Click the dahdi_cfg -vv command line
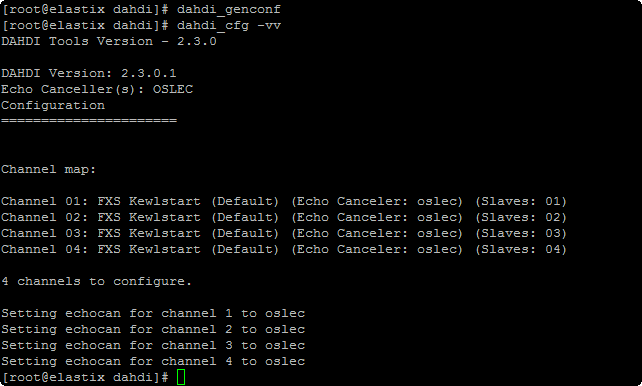642x386 pixels. pyautogui.click(x=142, y=26)
